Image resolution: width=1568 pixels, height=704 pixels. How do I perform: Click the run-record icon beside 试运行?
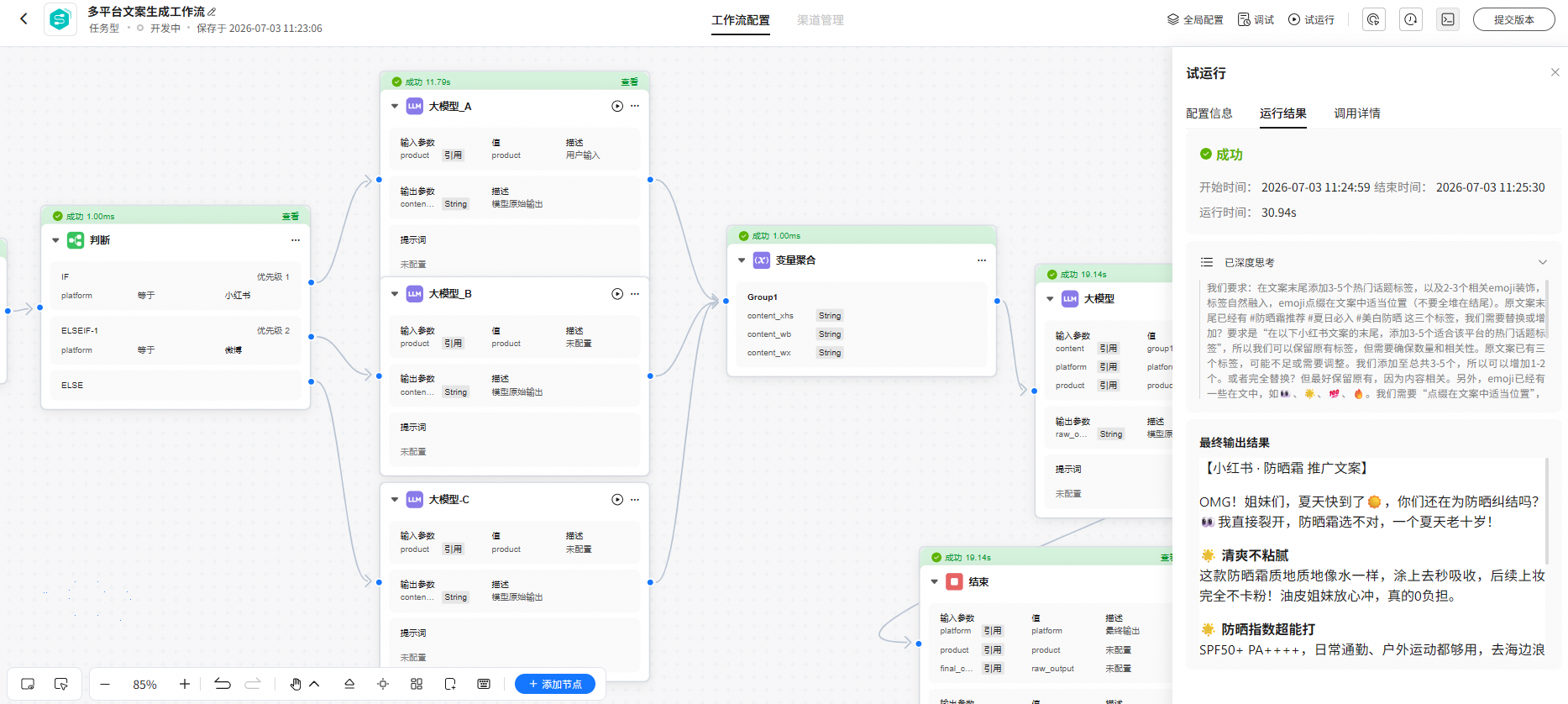coord(1373,19)
